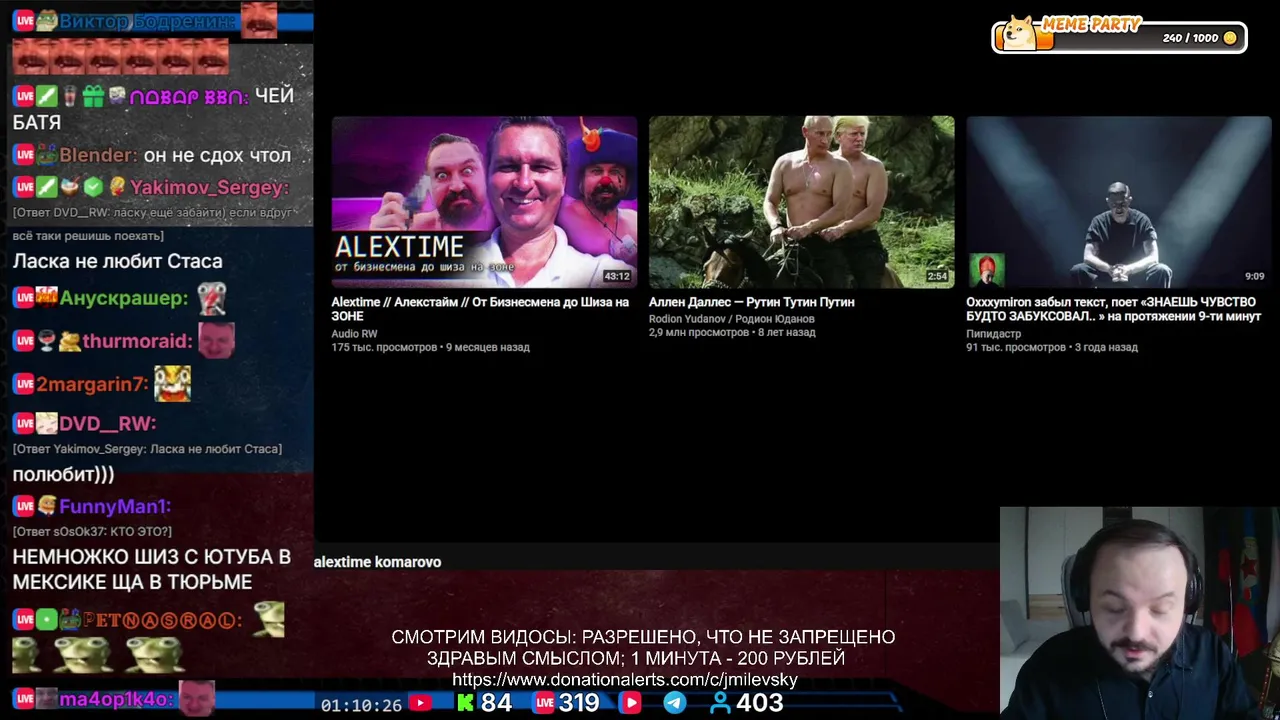Screen dimensions: 1280x720
Task: Click the Meme Party progress bar
Action: [1119, 38]
